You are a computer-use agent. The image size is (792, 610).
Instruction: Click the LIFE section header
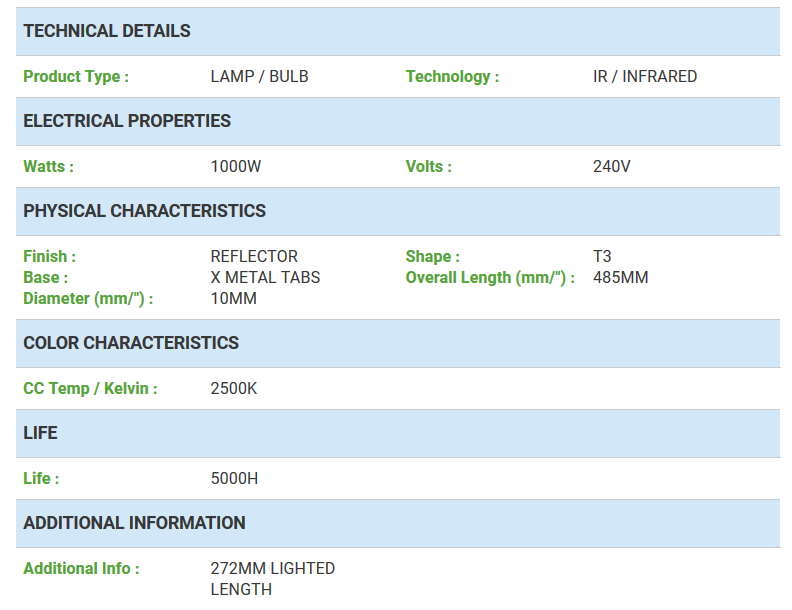(x=398, y=433)
